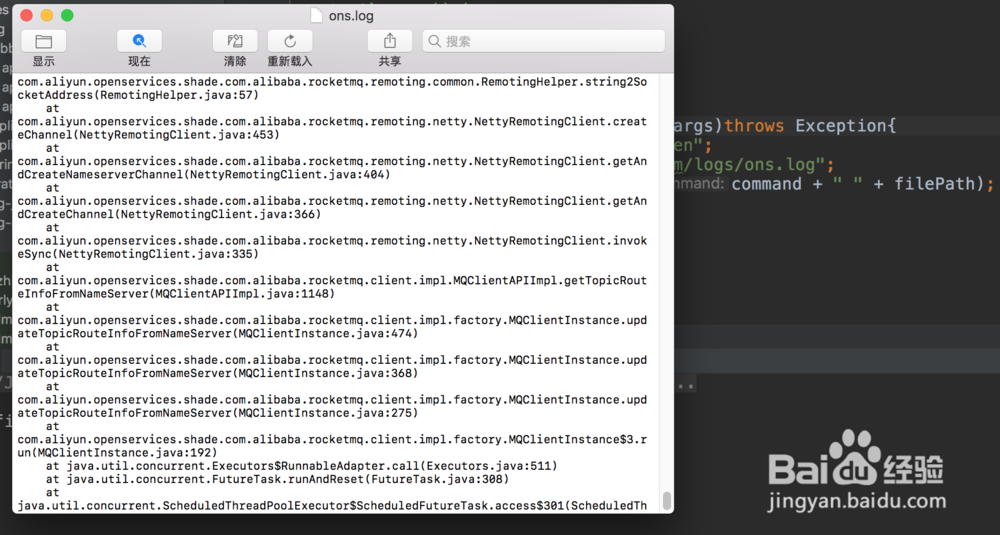1000x535 pixels.
Task: Click the ScheduledThreadPoolExecutor access$301 line
Action: (332, 506)
